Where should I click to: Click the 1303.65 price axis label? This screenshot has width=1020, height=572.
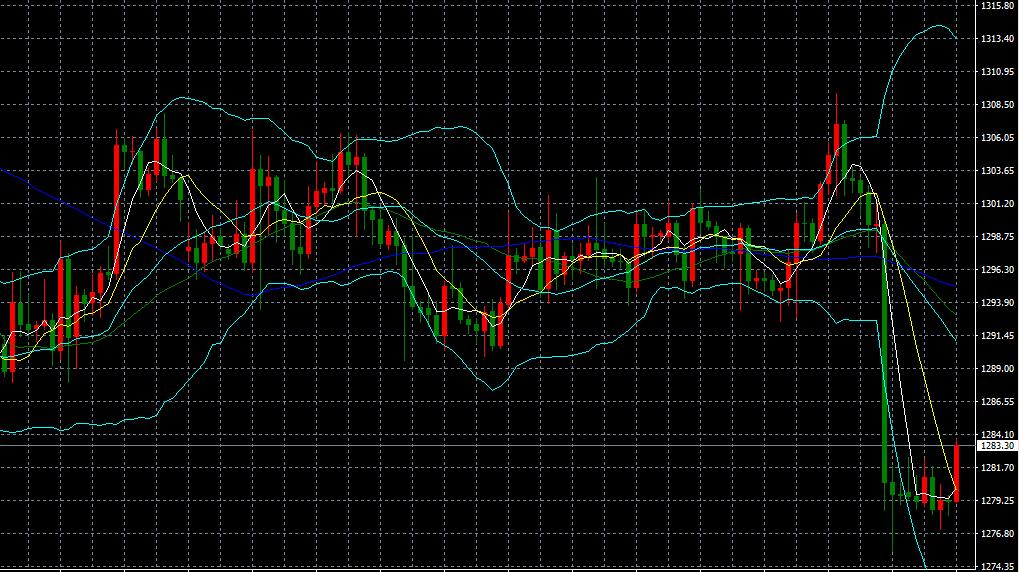[997, 171]
